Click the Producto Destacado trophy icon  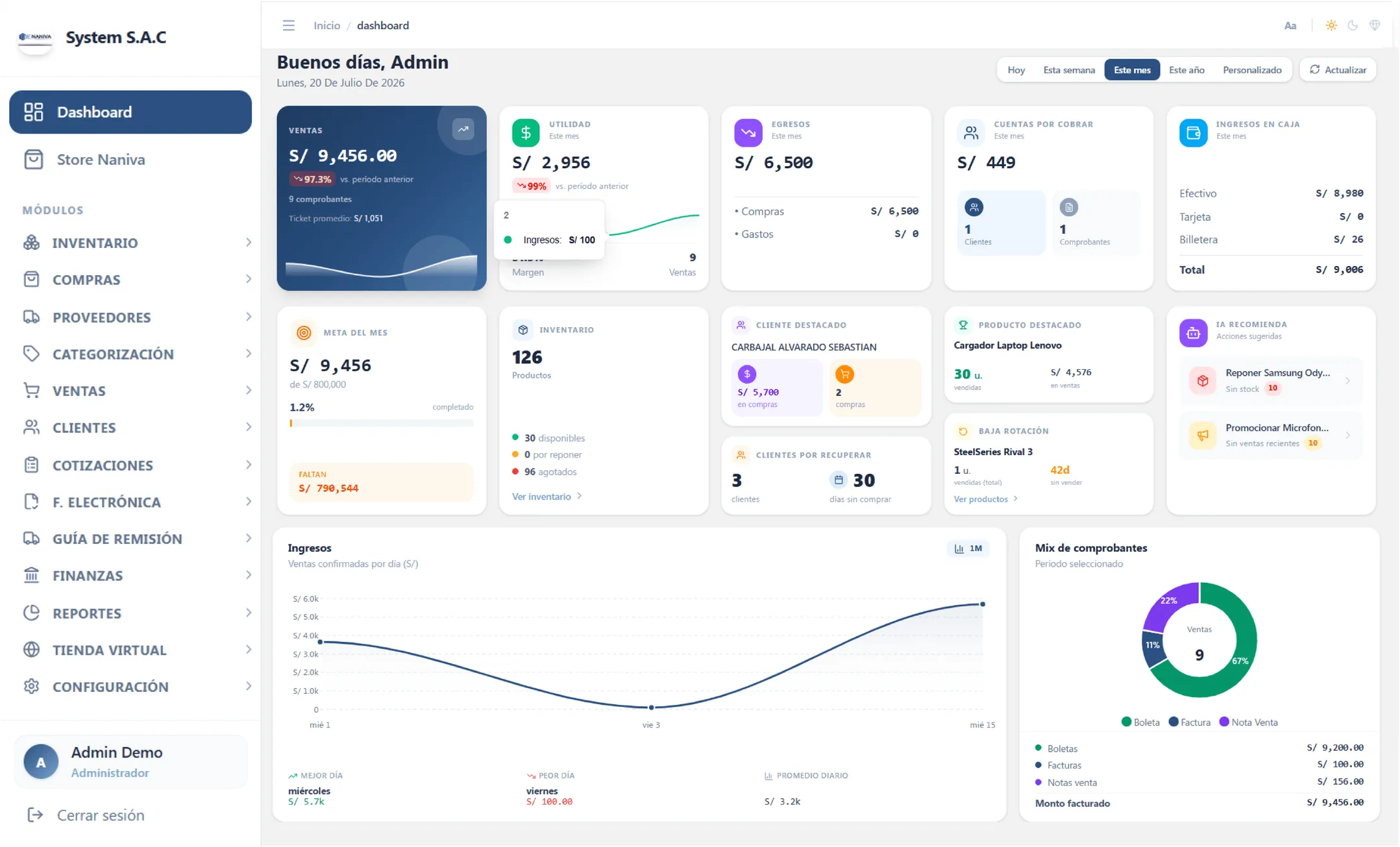[x=963, y=325]
